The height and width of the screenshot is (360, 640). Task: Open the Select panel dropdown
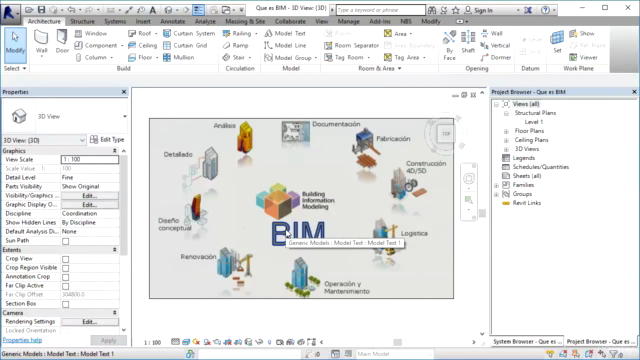pyautogui.click(x=15, y=69)
